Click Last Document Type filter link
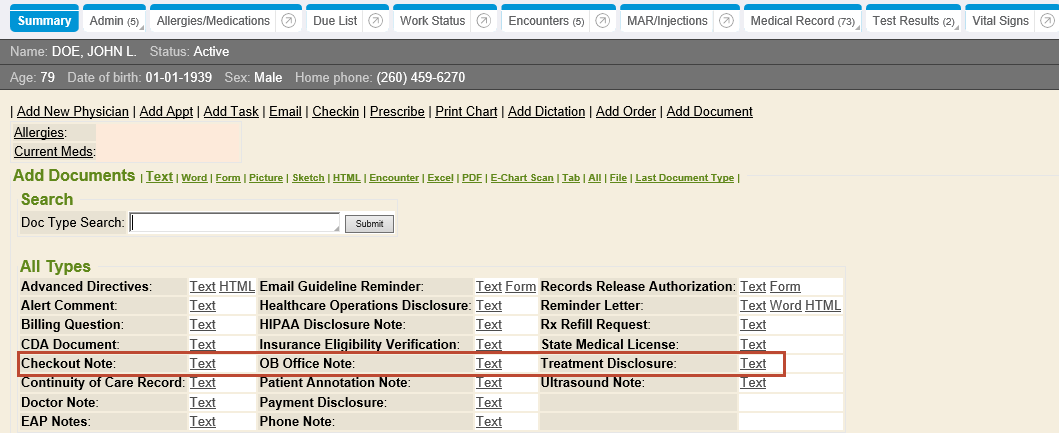This screenshot has width=1059, height=433. pyautogui.click(x=684, y=178)
